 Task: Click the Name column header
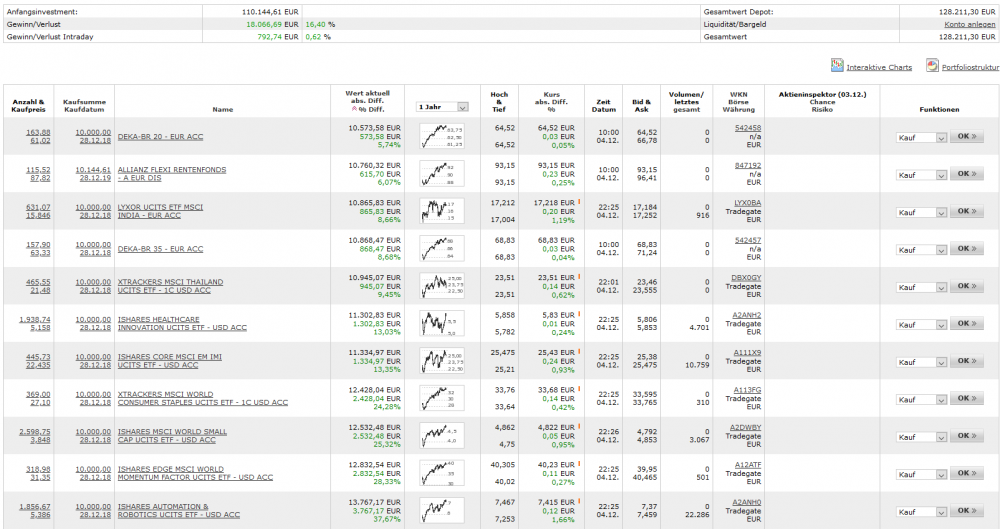point(223,109)
